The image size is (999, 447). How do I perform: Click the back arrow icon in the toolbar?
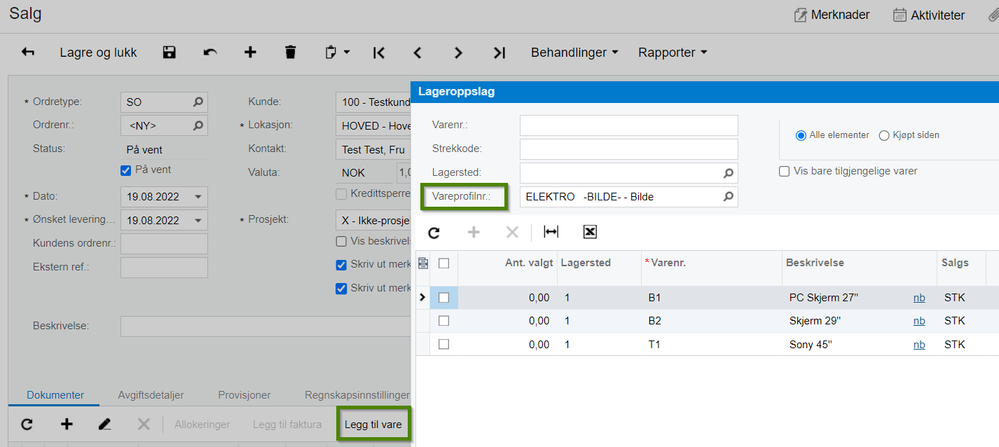[x=28, y=53]
